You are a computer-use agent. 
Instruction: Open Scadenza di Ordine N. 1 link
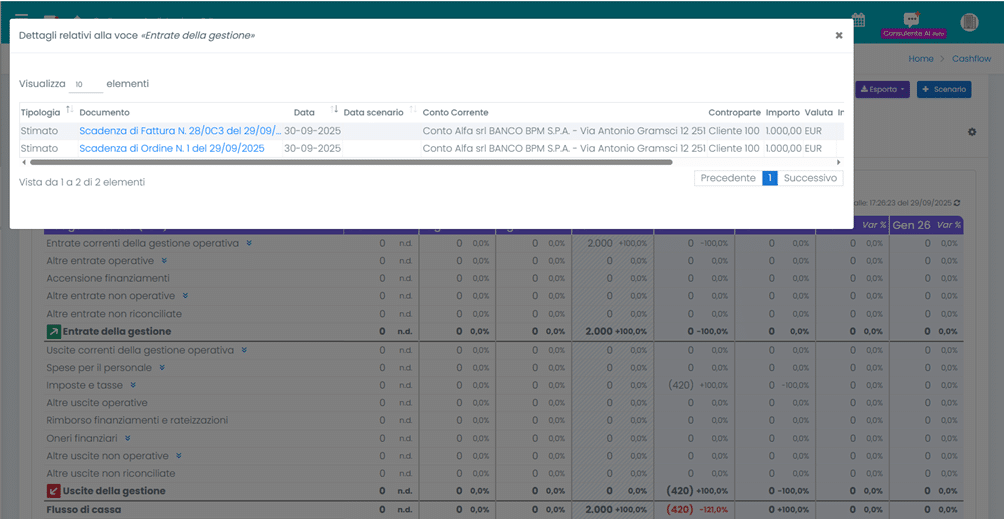click(x=171, y=148)
